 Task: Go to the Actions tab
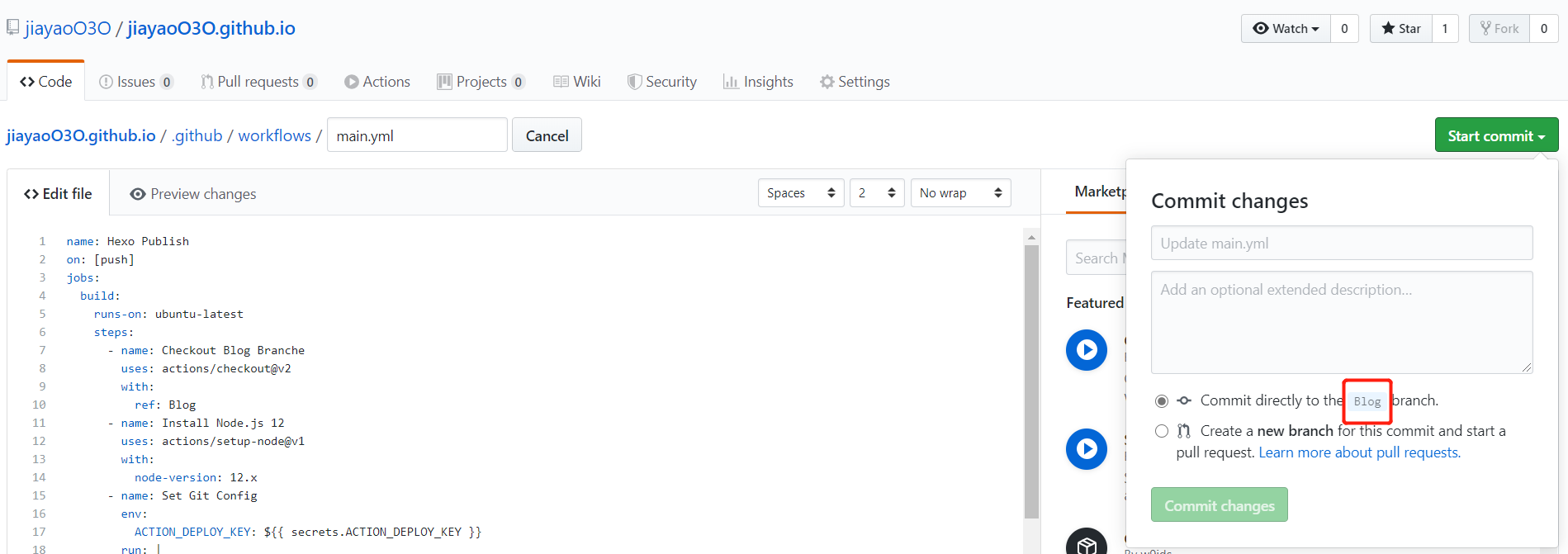pos(377,82)
